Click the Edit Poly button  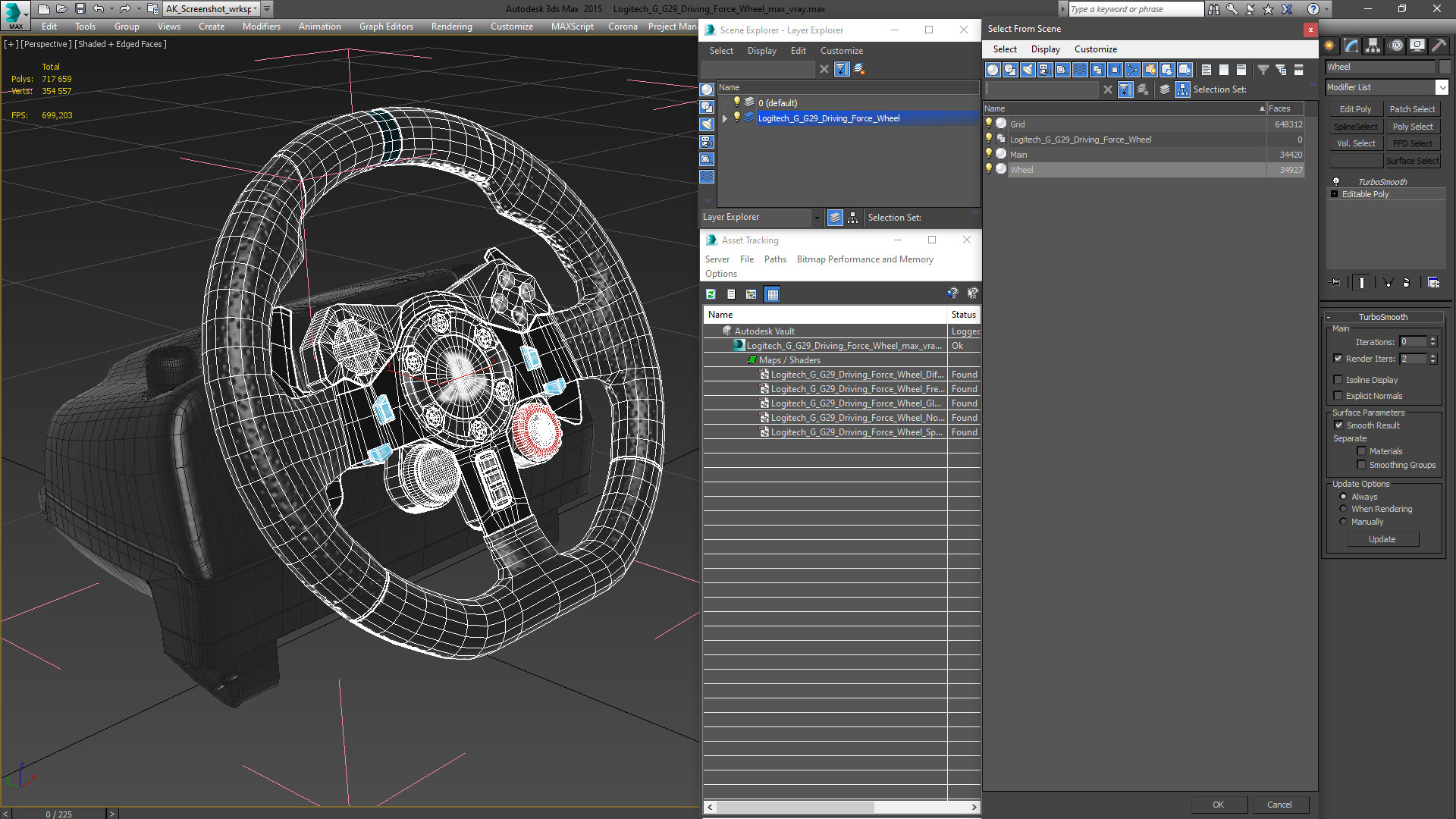pos(1355,109)
